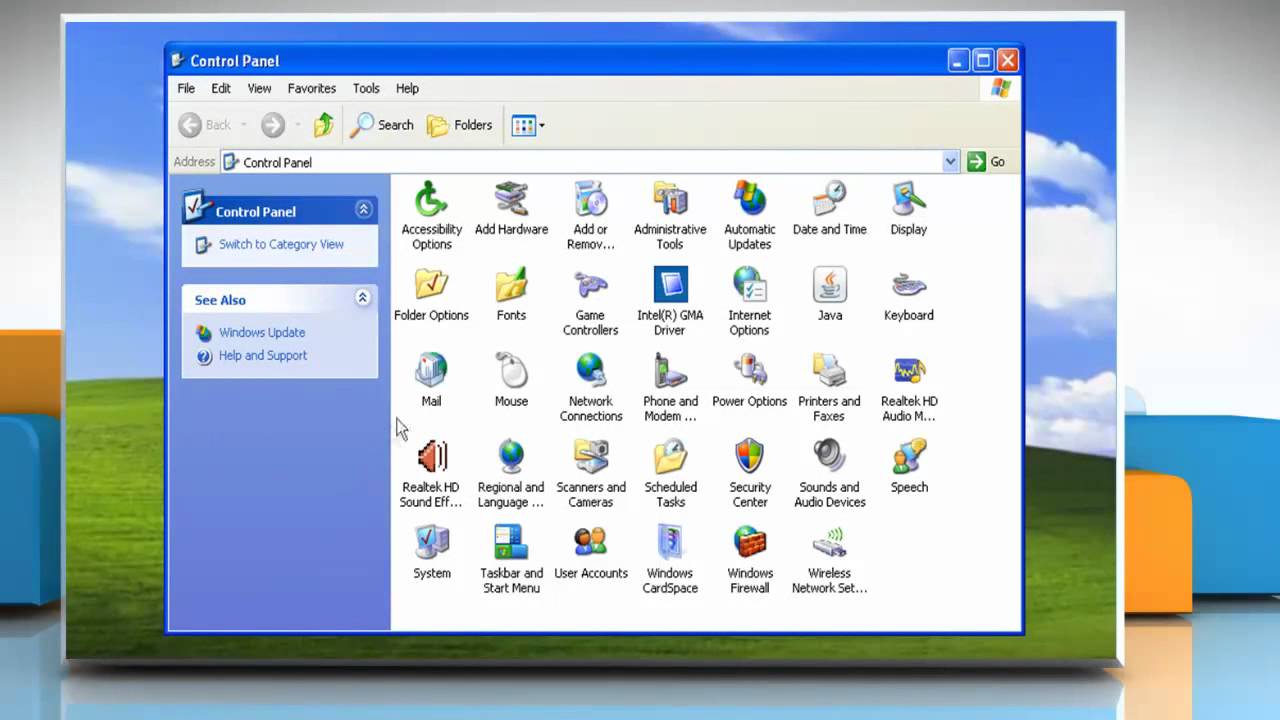This screenshot has height=720, width=1280.
Task: Open the Favorites menu
Action: (x=312, y=88)
